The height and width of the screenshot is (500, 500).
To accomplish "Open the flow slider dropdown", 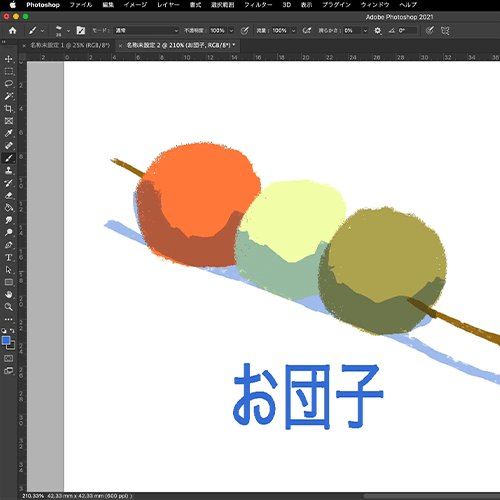I will [294, 31].
